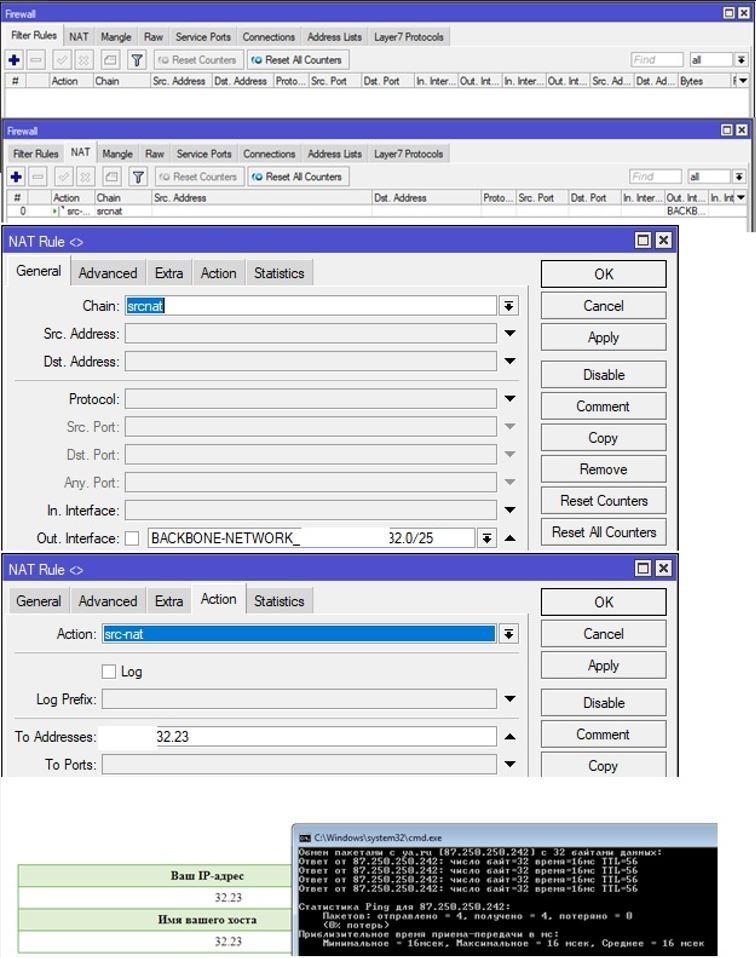This screenshot has width=756, height=958.
Task: Click the add rule plus icon in Filter Rules
Action: tap(15, 60)
